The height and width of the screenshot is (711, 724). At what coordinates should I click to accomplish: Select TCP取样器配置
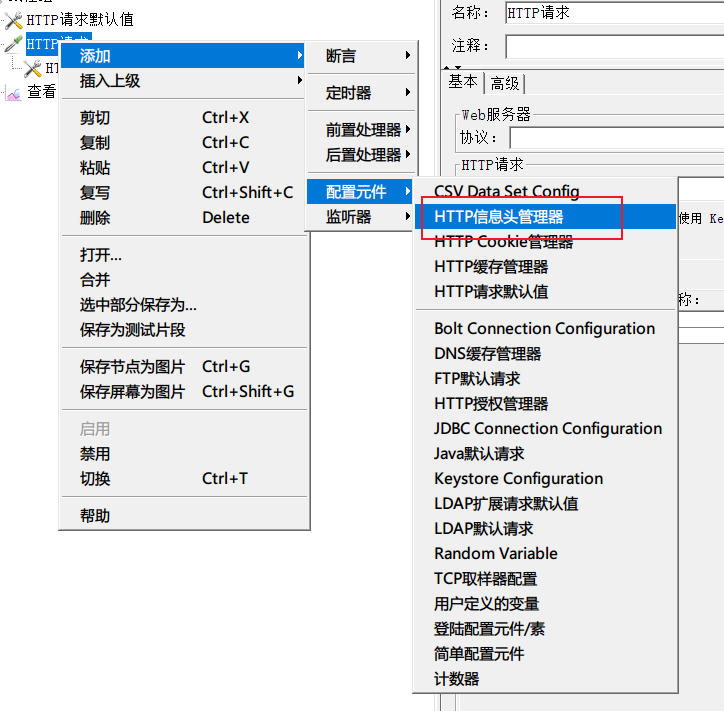click(x=545, y=578)
